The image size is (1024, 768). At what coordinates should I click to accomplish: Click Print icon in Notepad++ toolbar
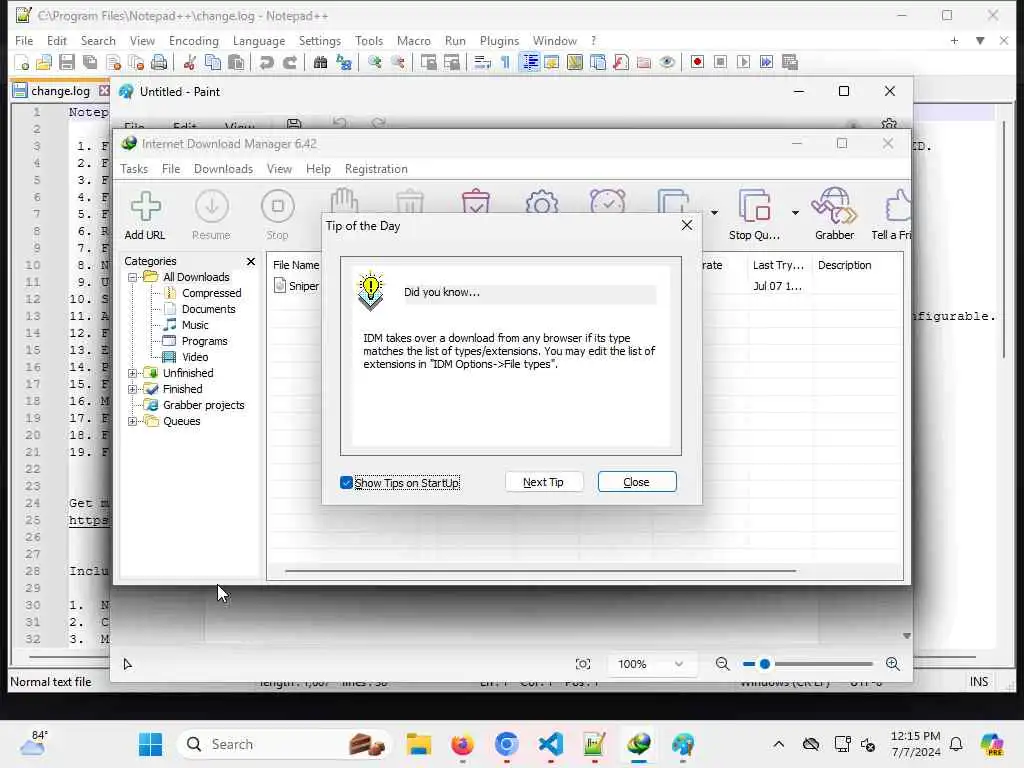159,62
